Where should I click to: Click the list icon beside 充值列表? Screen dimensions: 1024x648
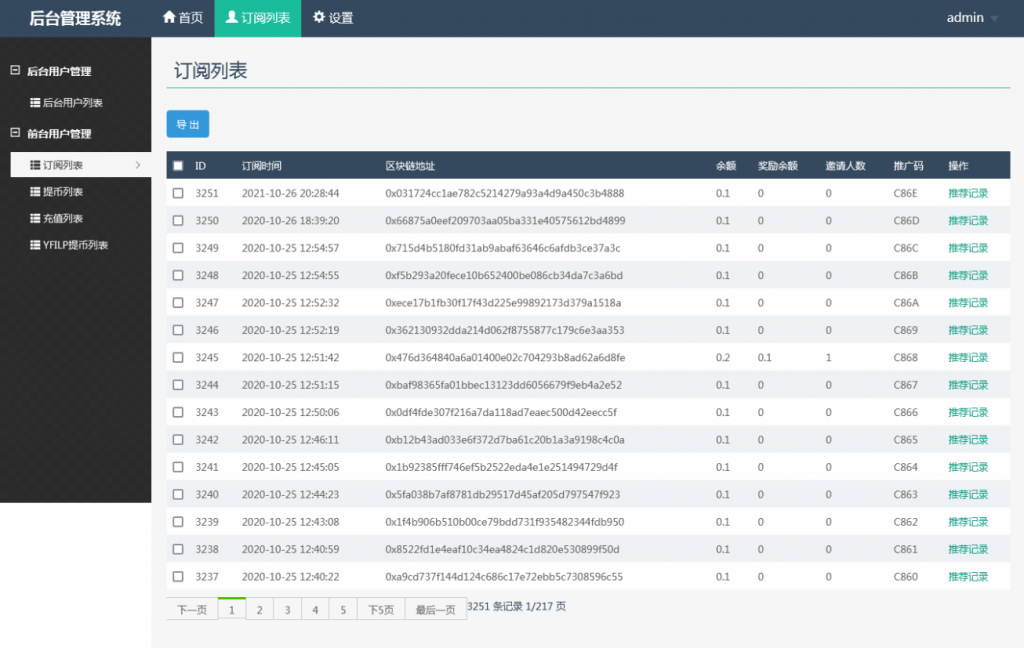(x=35, y=219)
